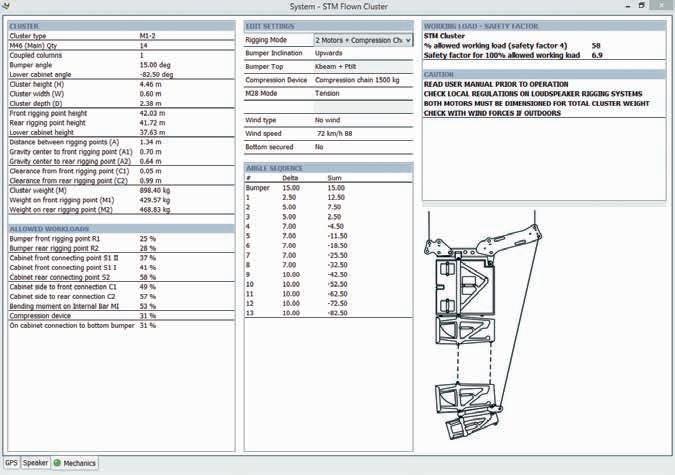Click Bumper Top value Kbeam + Ptilt
Image resolution: width=675 pixels, height=475 pixels.
[x=335, y=67]
